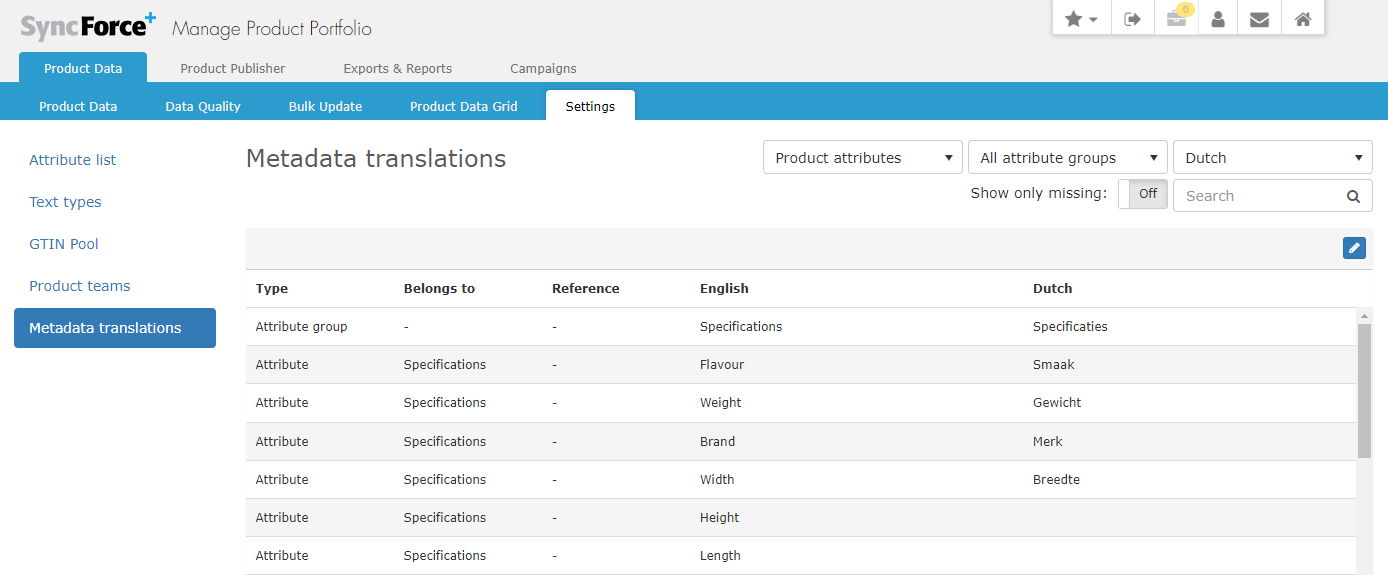This screenshot has height=575, width=1388.
Task: Open Product teams in sidebar
Action: point(80,286)
